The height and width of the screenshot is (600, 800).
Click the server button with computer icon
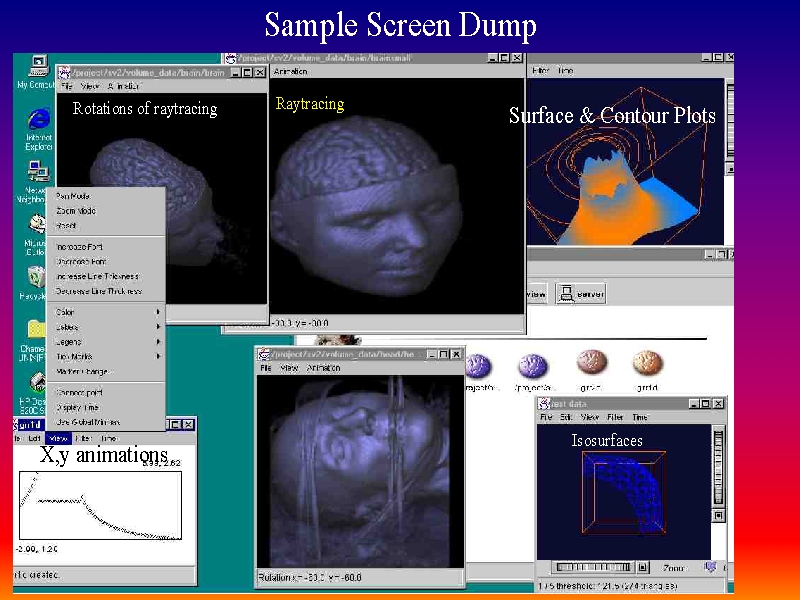coord(581,294)
